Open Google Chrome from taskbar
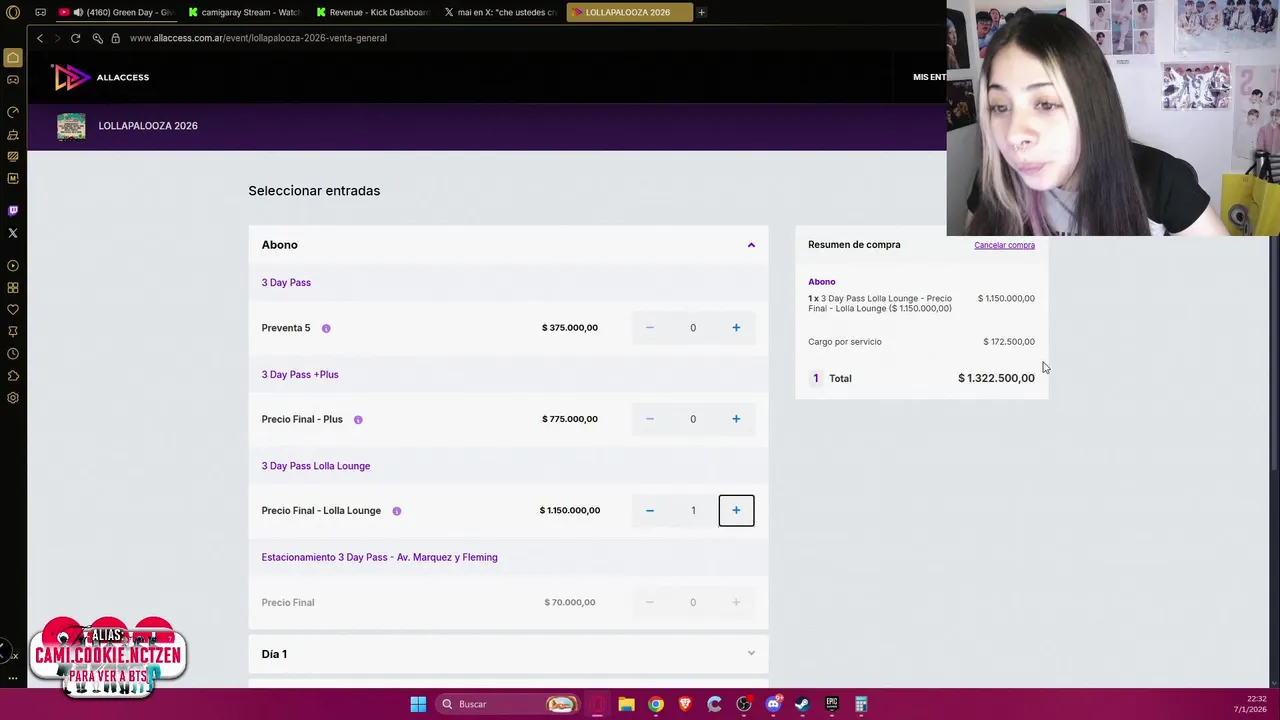This screenshot has height=720, width=1280. pos(656,704)
